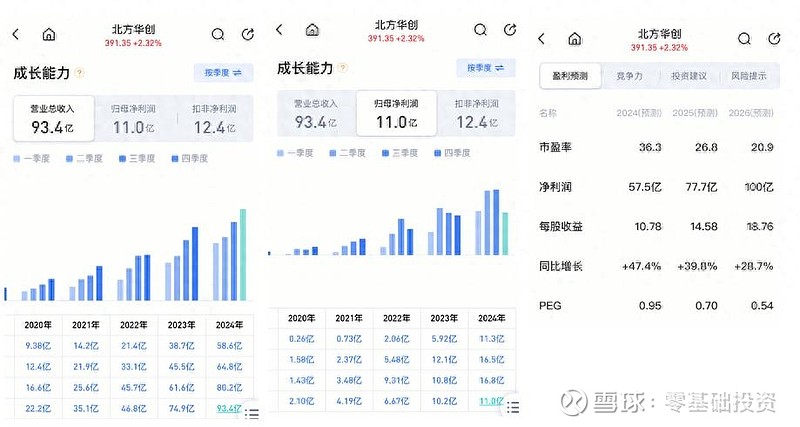Viewport: 800px width, 427px height.
Task: Click the highlighted 11.0亿 cell in the middle table
Action: click(491, 401)
